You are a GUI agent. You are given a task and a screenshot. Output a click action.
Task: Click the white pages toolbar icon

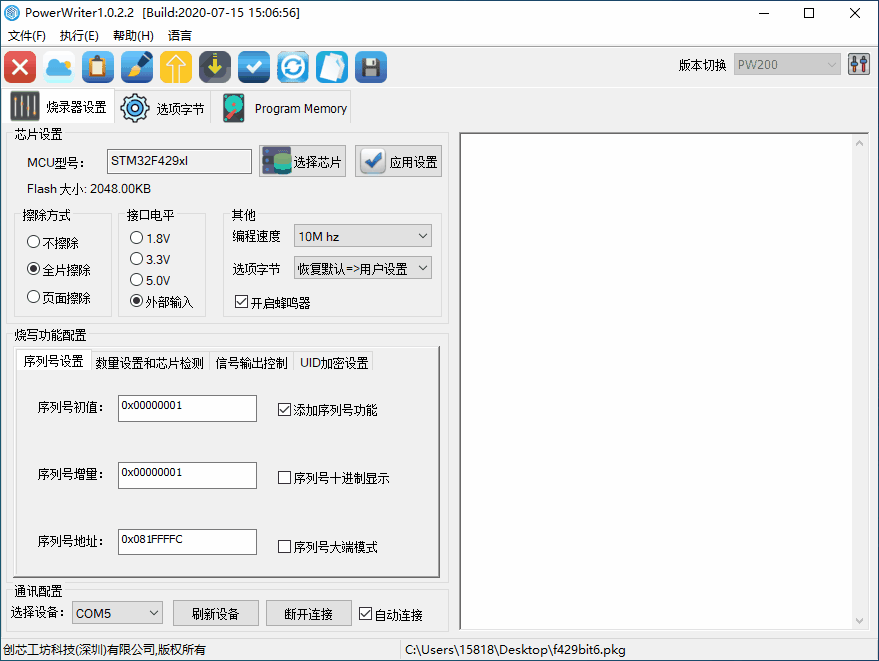pos(332,67)
